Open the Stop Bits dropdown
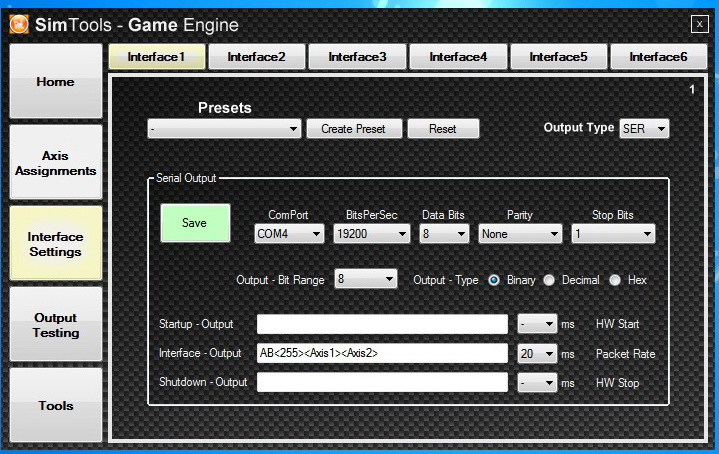Image resolution: width=719 pixels, height=454 pixels. coord(613,234)
